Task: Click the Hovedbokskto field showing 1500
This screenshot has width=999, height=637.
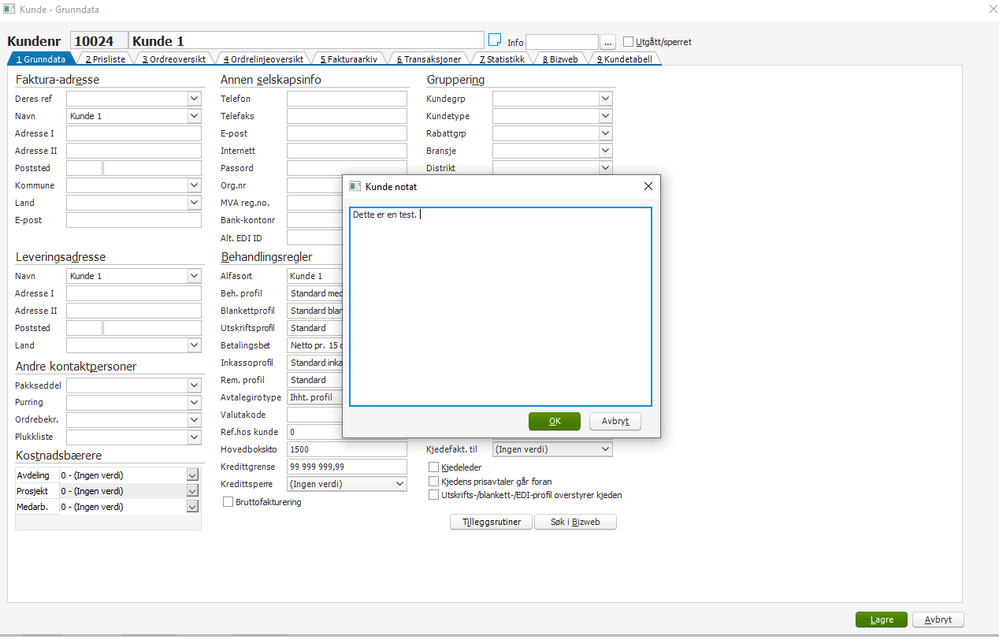Action: pos(347,449)
